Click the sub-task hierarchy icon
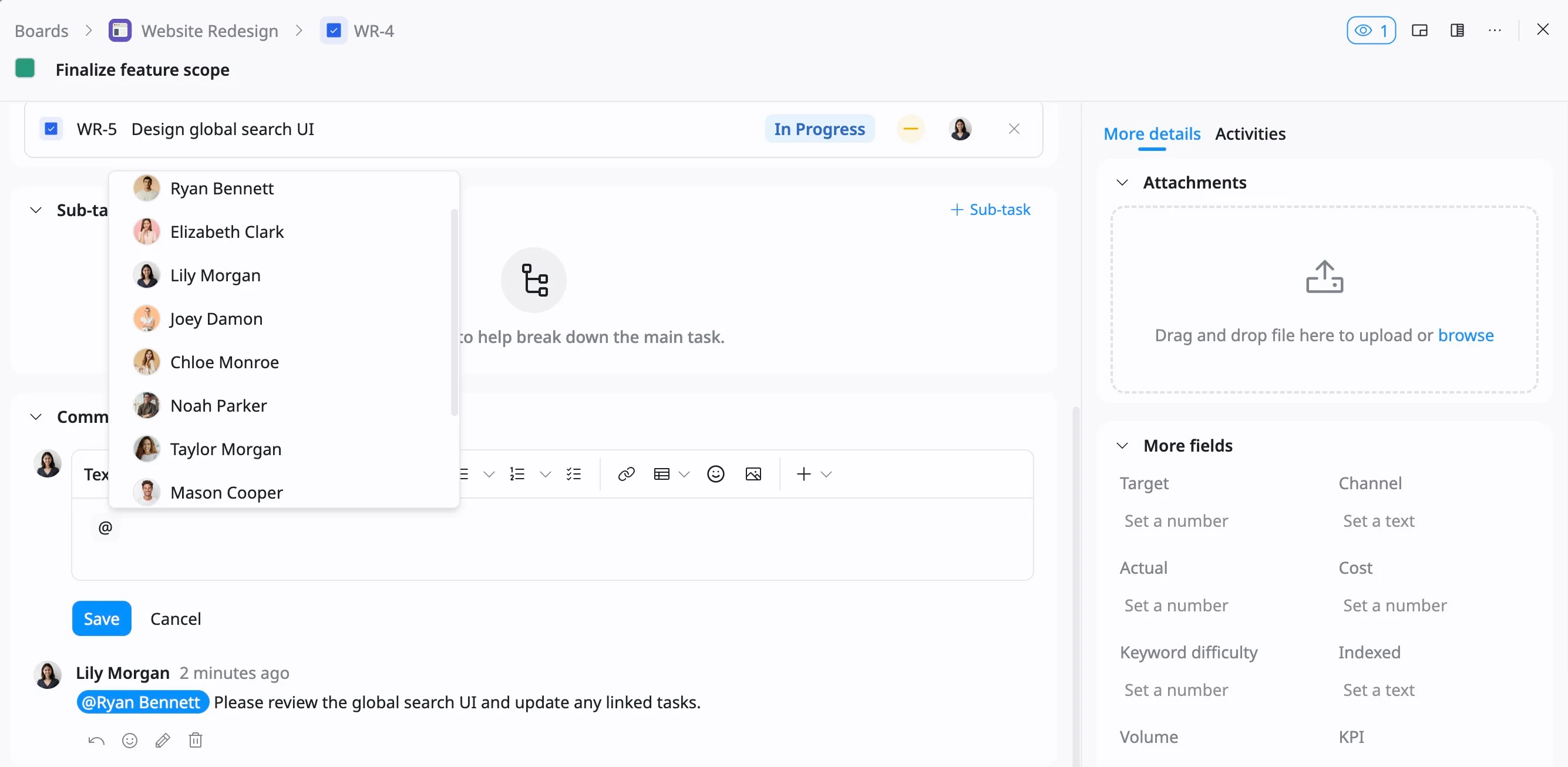This screenshot has width=1568, height=767. (x=534, y=280)
